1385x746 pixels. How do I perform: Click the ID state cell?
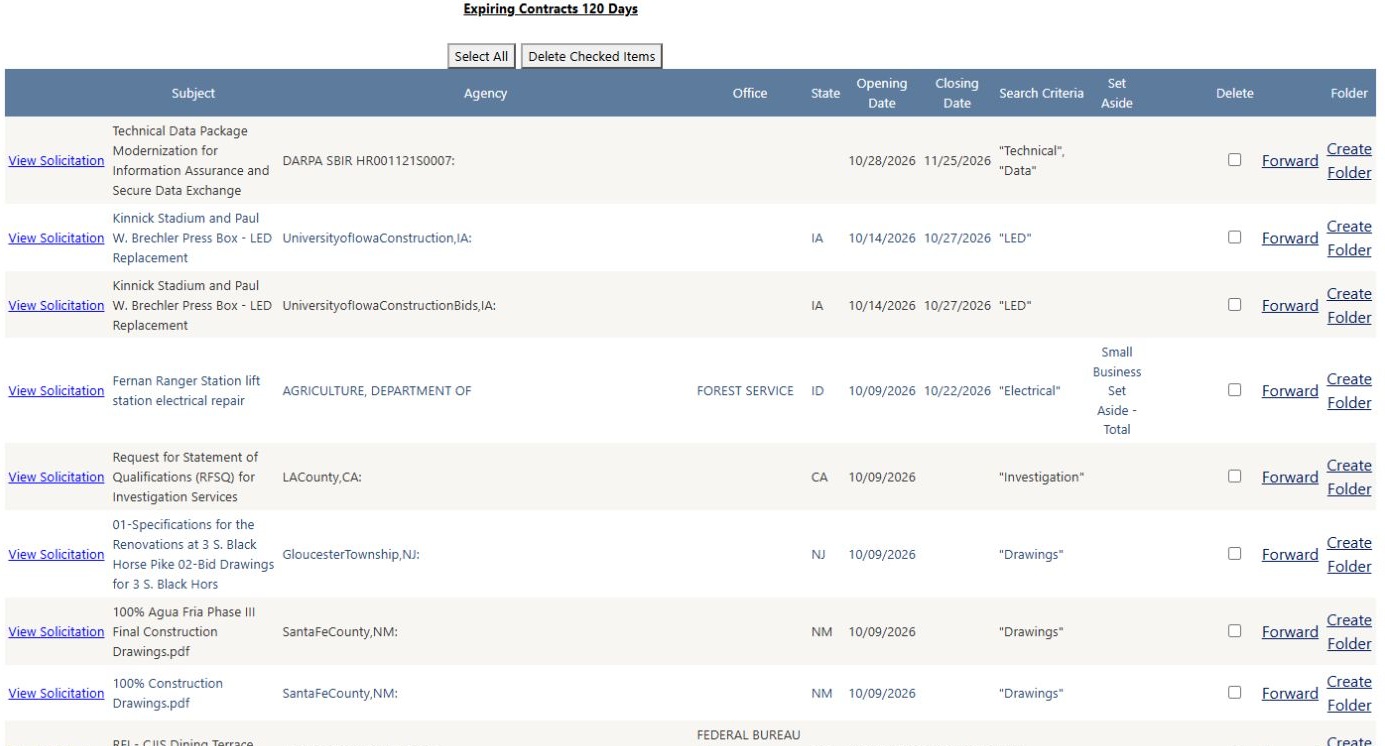point(818,391)
